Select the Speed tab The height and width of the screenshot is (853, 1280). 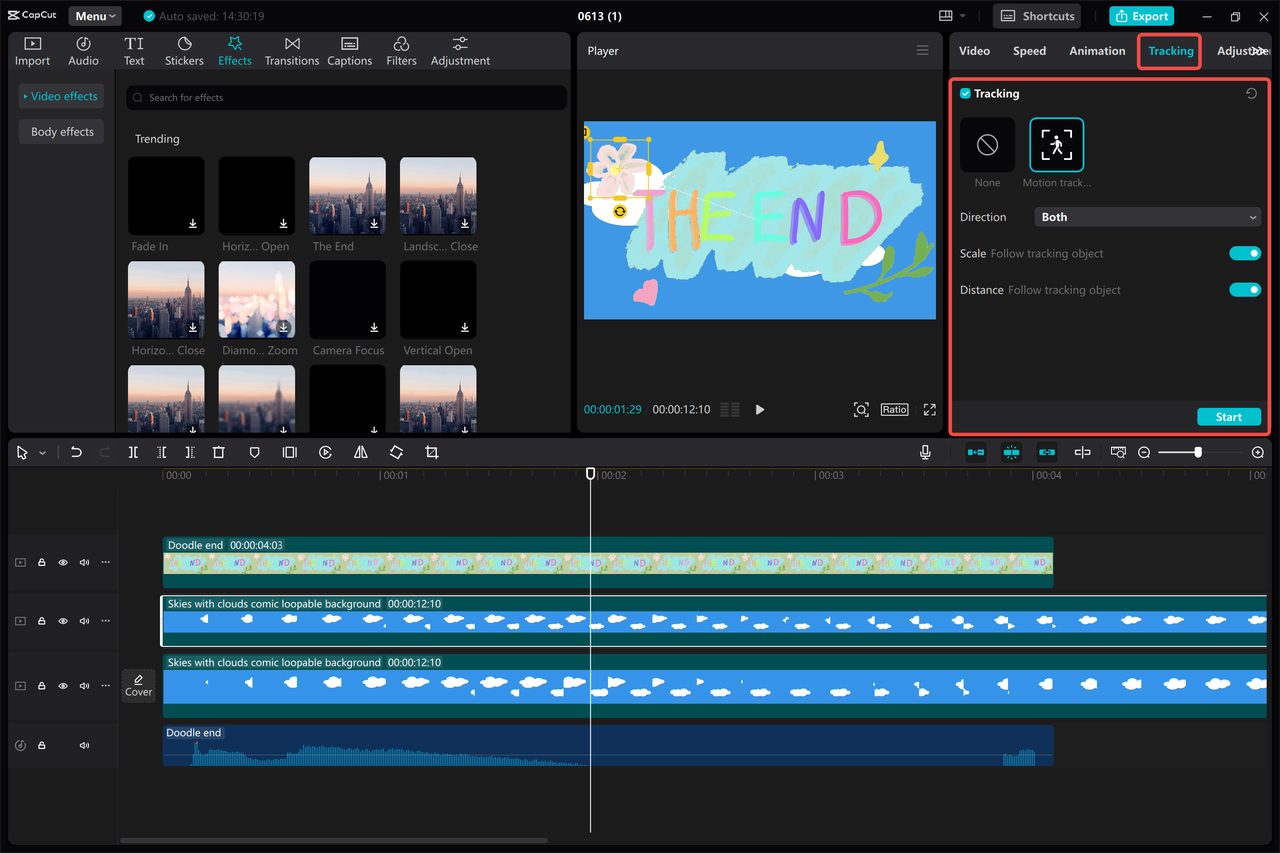(1029, 50)
